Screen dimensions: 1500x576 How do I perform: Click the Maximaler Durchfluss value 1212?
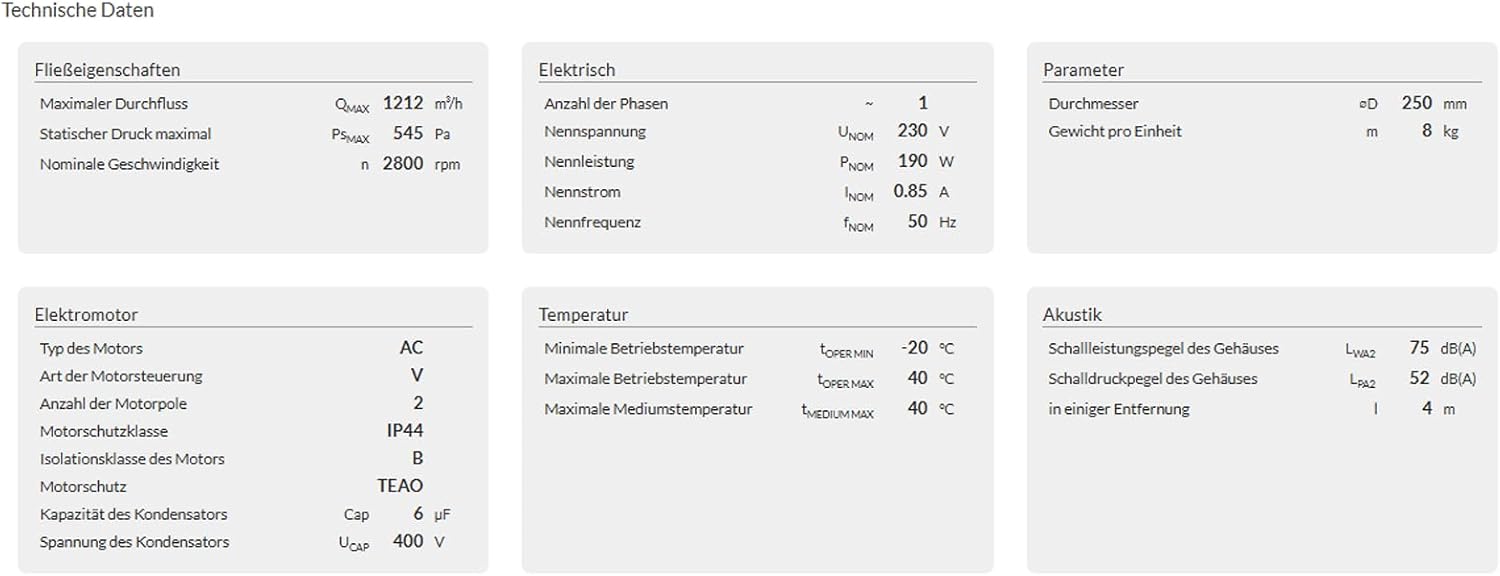(404, 103)
